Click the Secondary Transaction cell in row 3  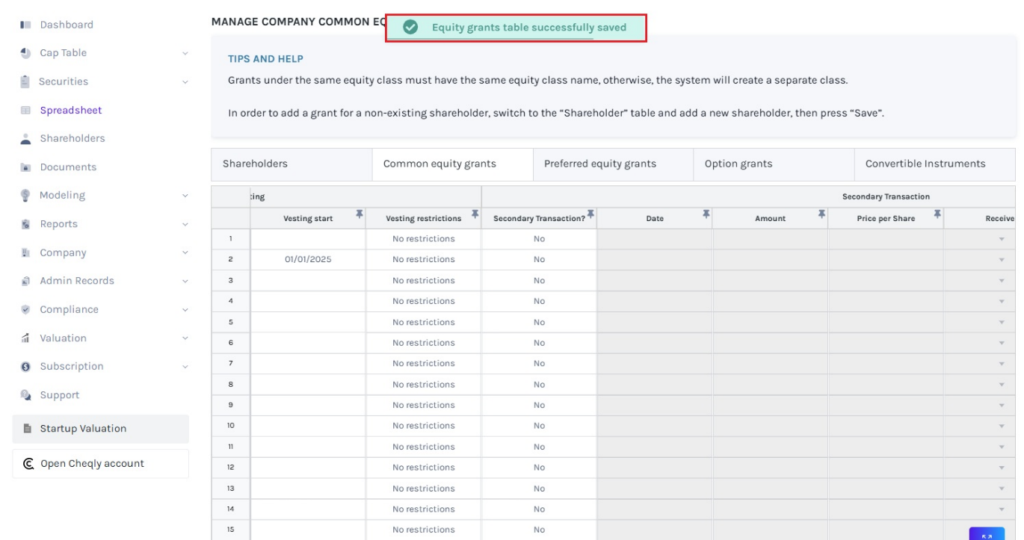pyautogui.click(x=539, y=281)
